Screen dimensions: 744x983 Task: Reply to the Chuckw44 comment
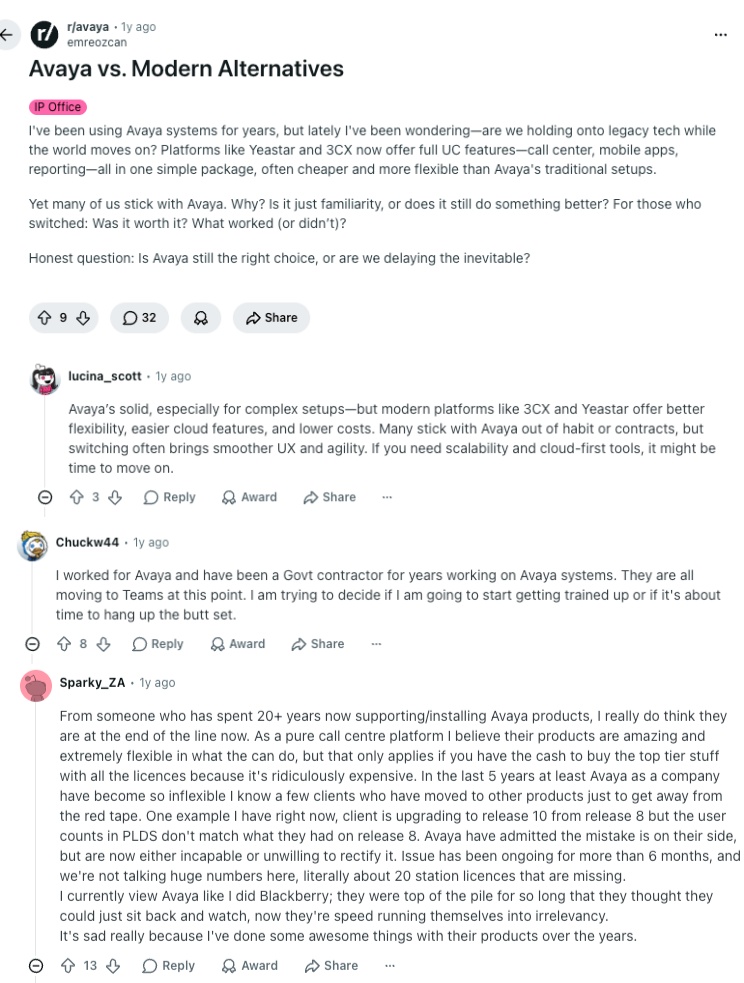point(158,644)
